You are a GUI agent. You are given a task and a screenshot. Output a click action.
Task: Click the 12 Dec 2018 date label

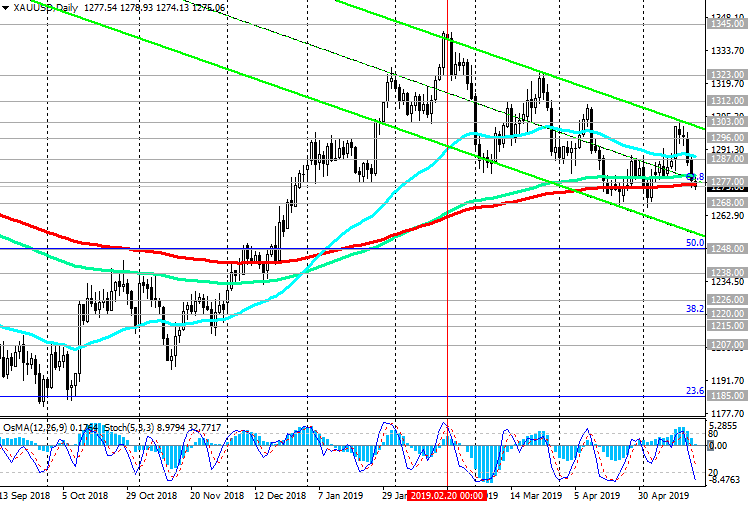(280, 495)
